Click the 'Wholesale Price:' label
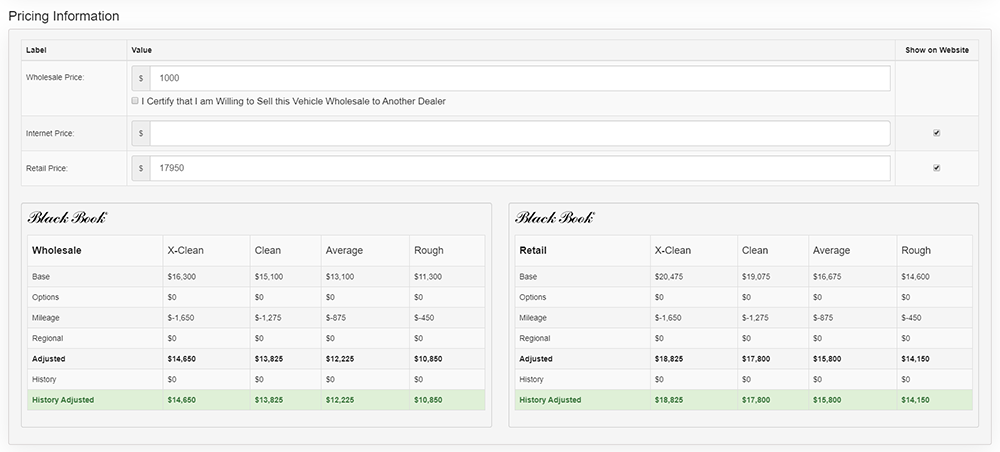This screenshot has height=452, width=1000. 55,77
